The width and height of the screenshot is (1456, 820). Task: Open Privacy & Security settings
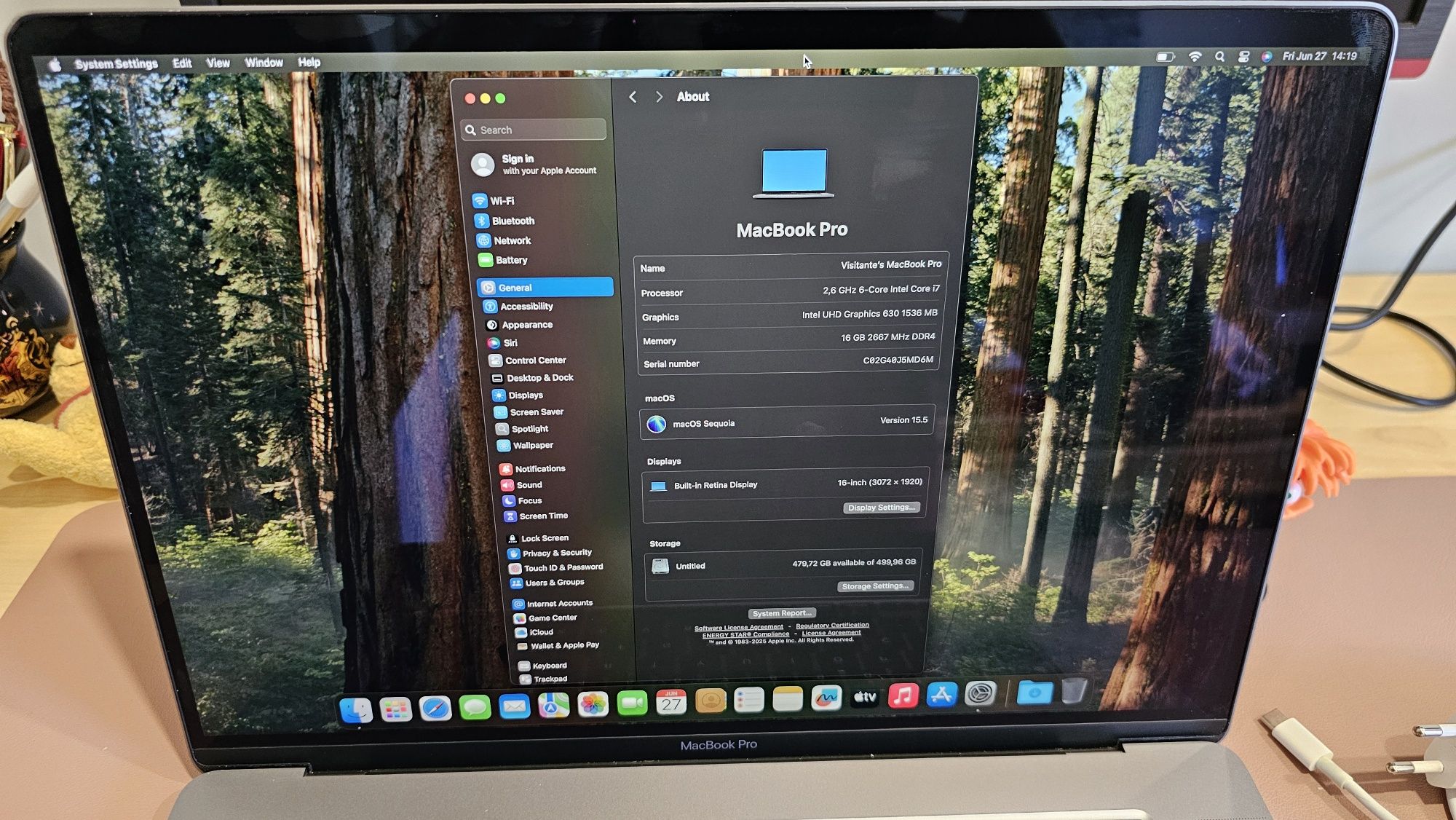[550, 553]
